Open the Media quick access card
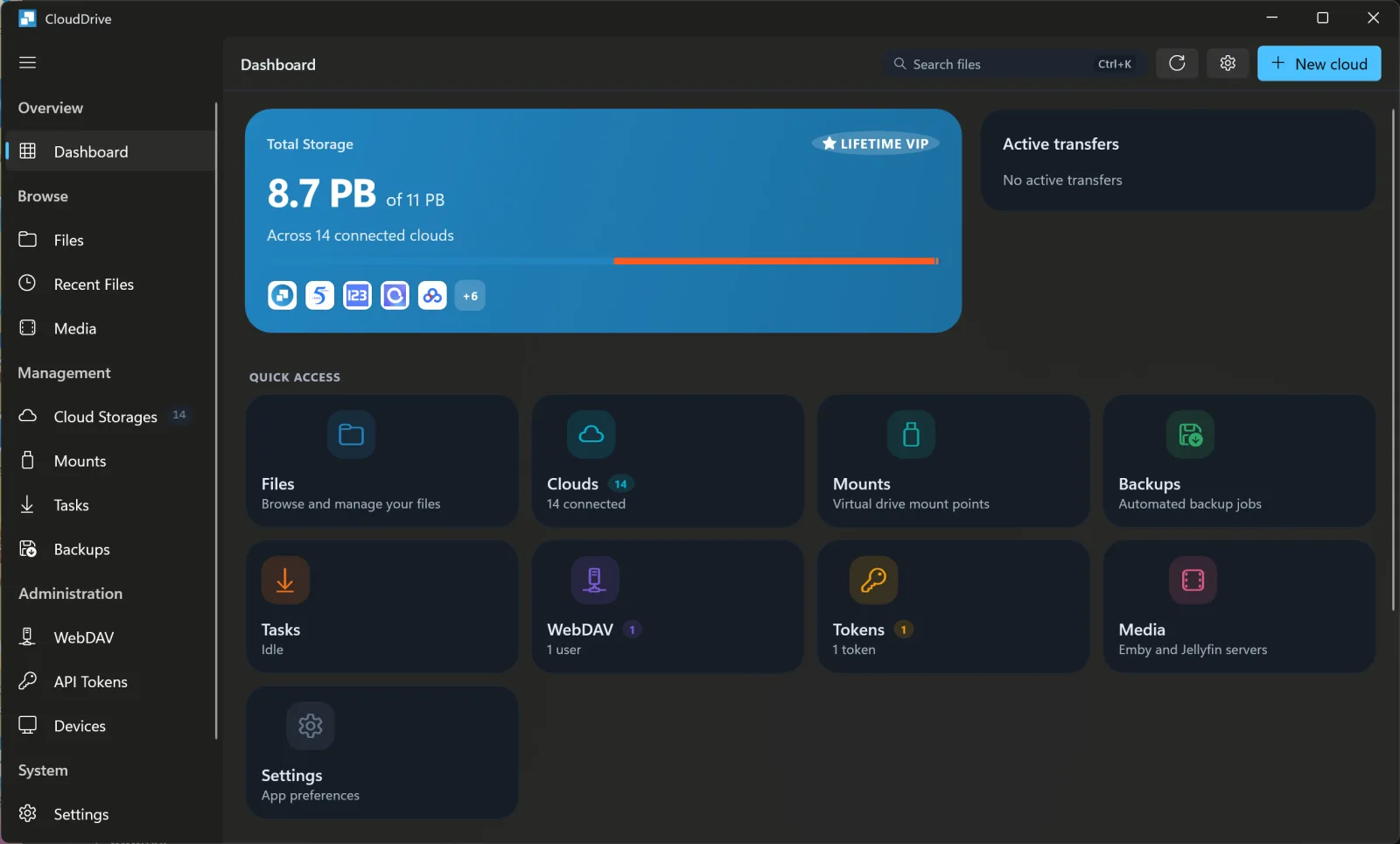This screenshot has height=844, width=1400. (1239, 607)
